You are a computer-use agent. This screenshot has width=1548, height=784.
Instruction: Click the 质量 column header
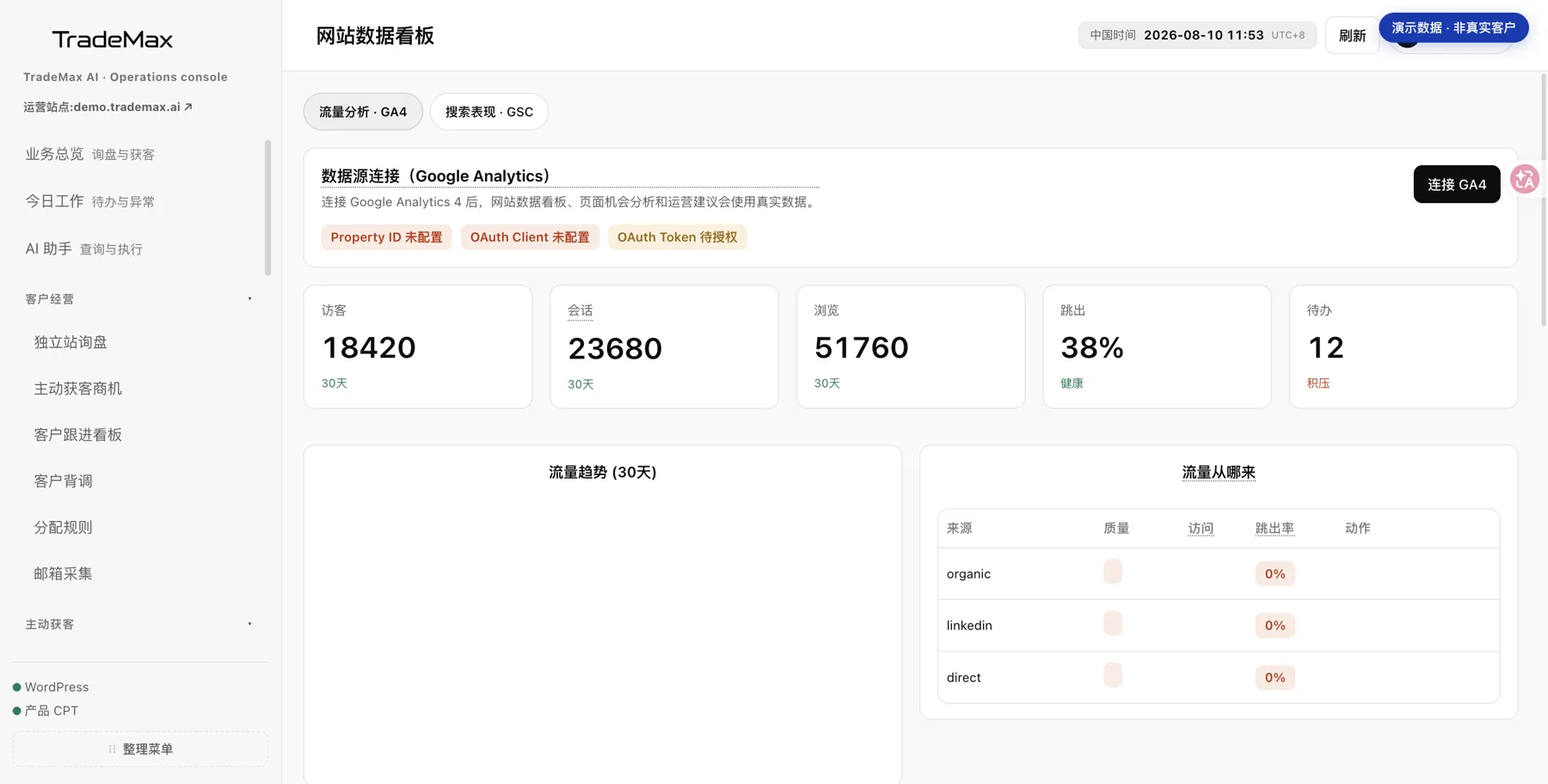pos(1116,529)
